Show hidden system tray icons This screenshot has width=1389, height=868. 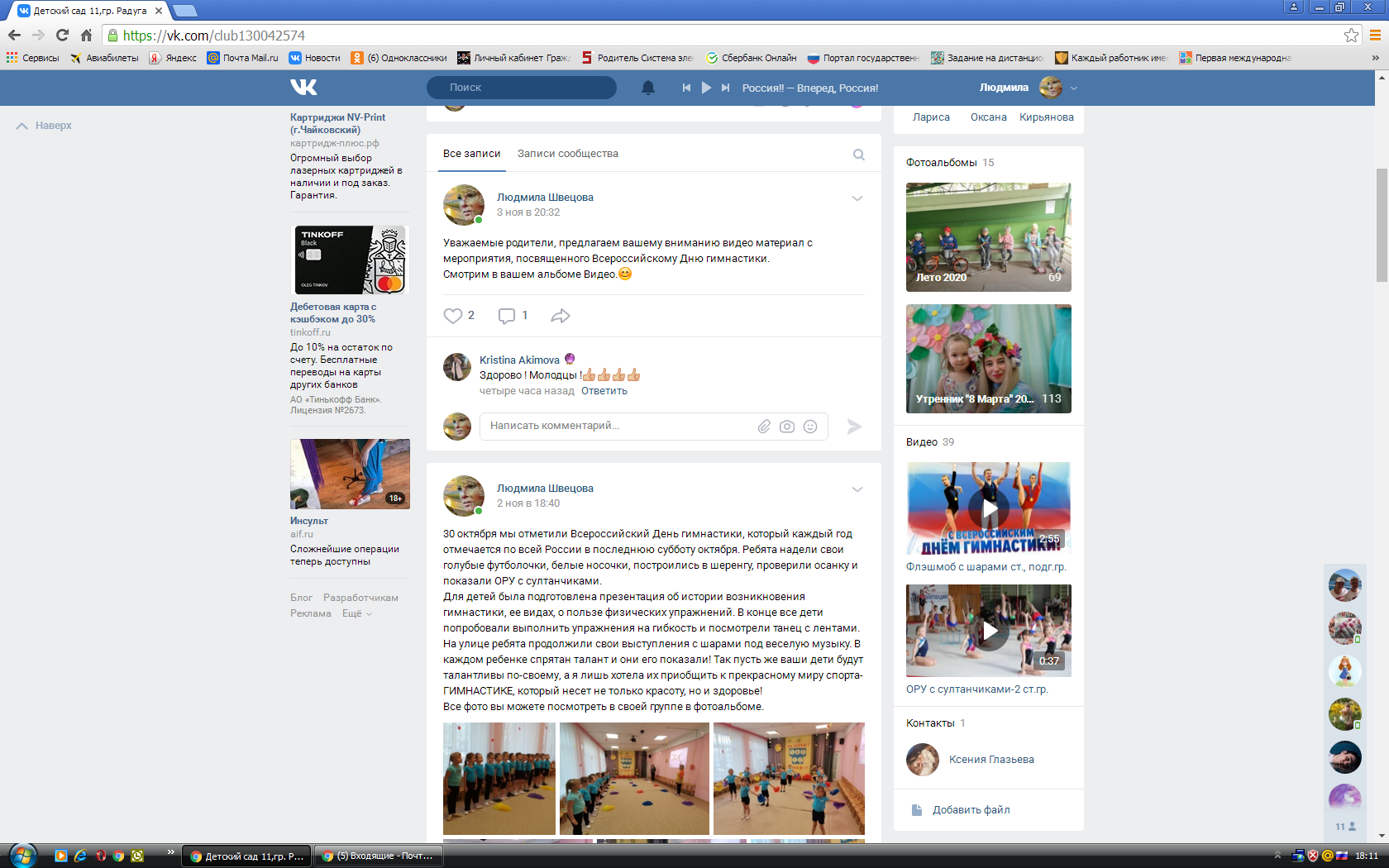pos(1277,856)
